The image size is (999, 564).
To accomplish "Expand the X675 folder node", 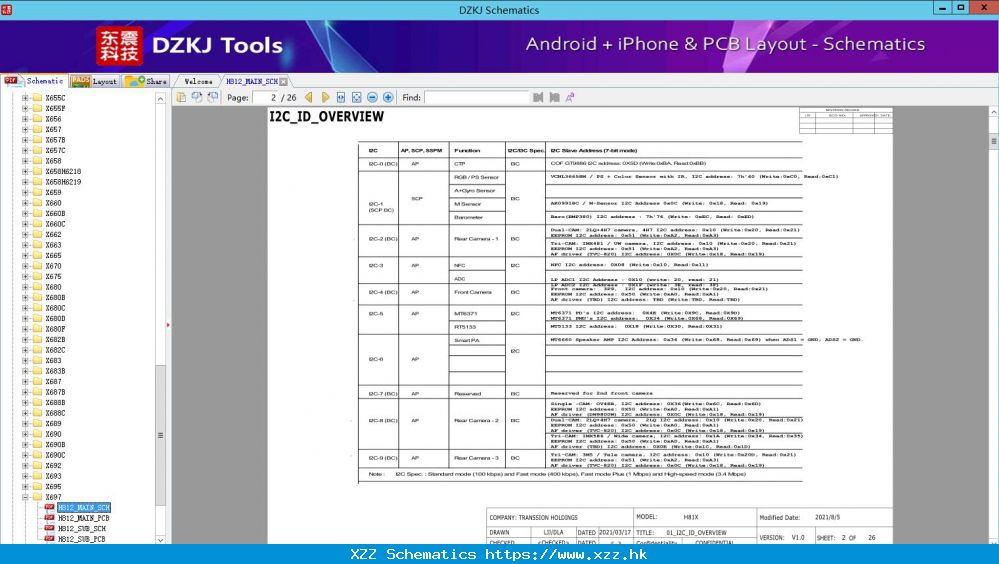I will 25,277.
